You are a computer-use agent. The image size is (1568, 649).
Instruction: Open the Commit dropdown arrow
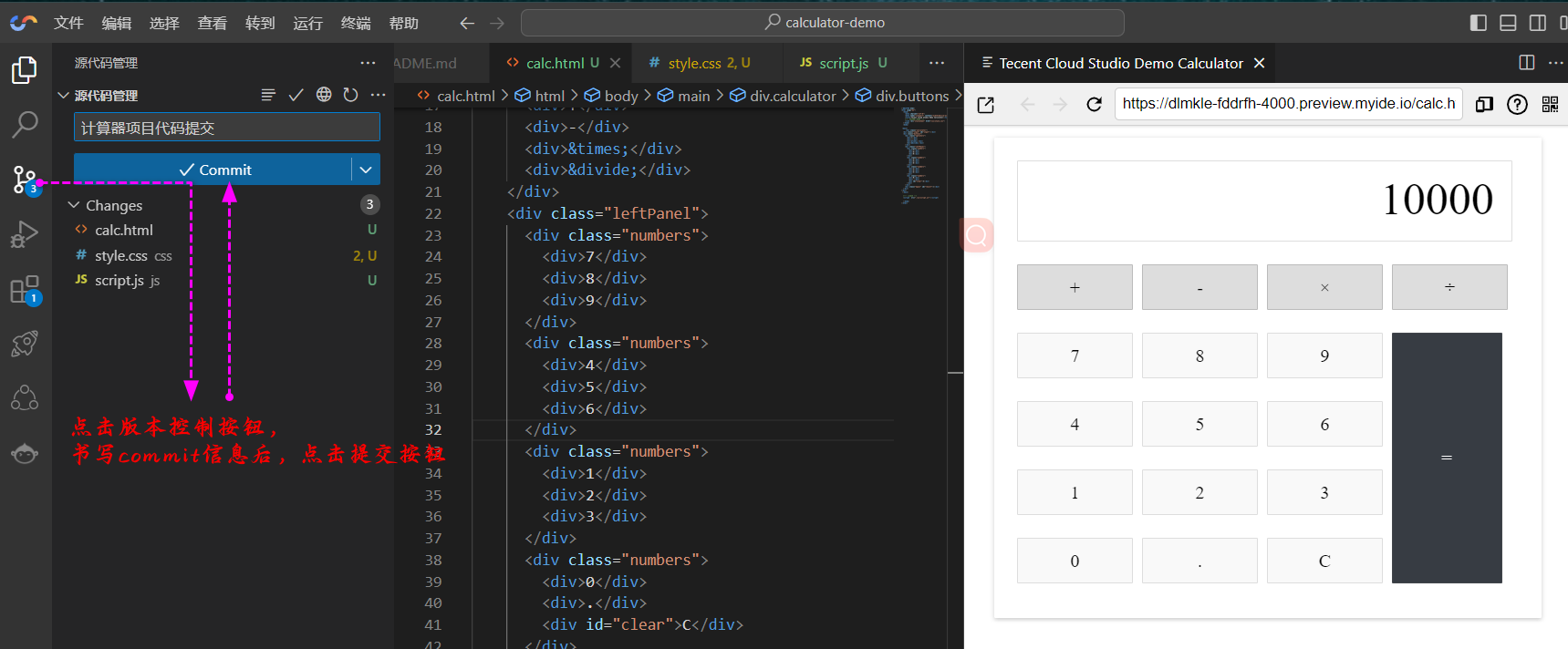(x=366, y=170)
